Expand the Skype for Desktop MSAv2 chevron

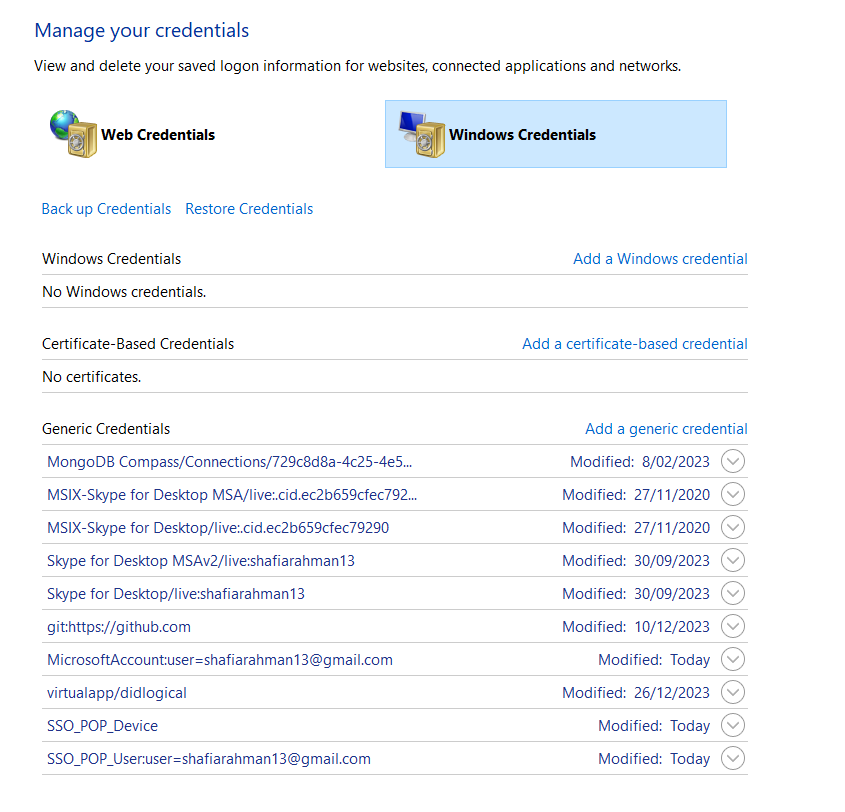coord(733,560)
